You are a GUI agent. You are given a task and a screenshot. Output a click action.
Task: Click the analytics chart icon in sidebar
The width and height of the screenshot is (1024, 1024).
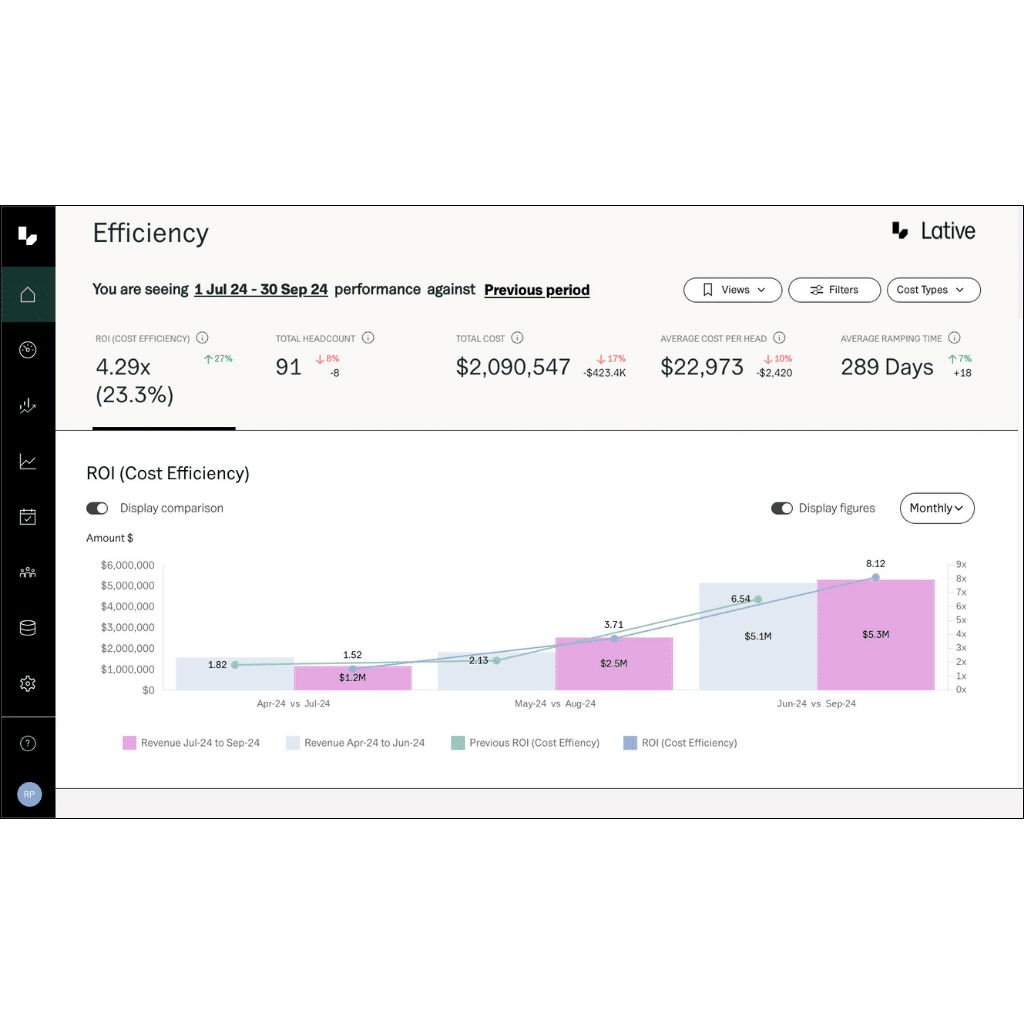tap(28, 405)
